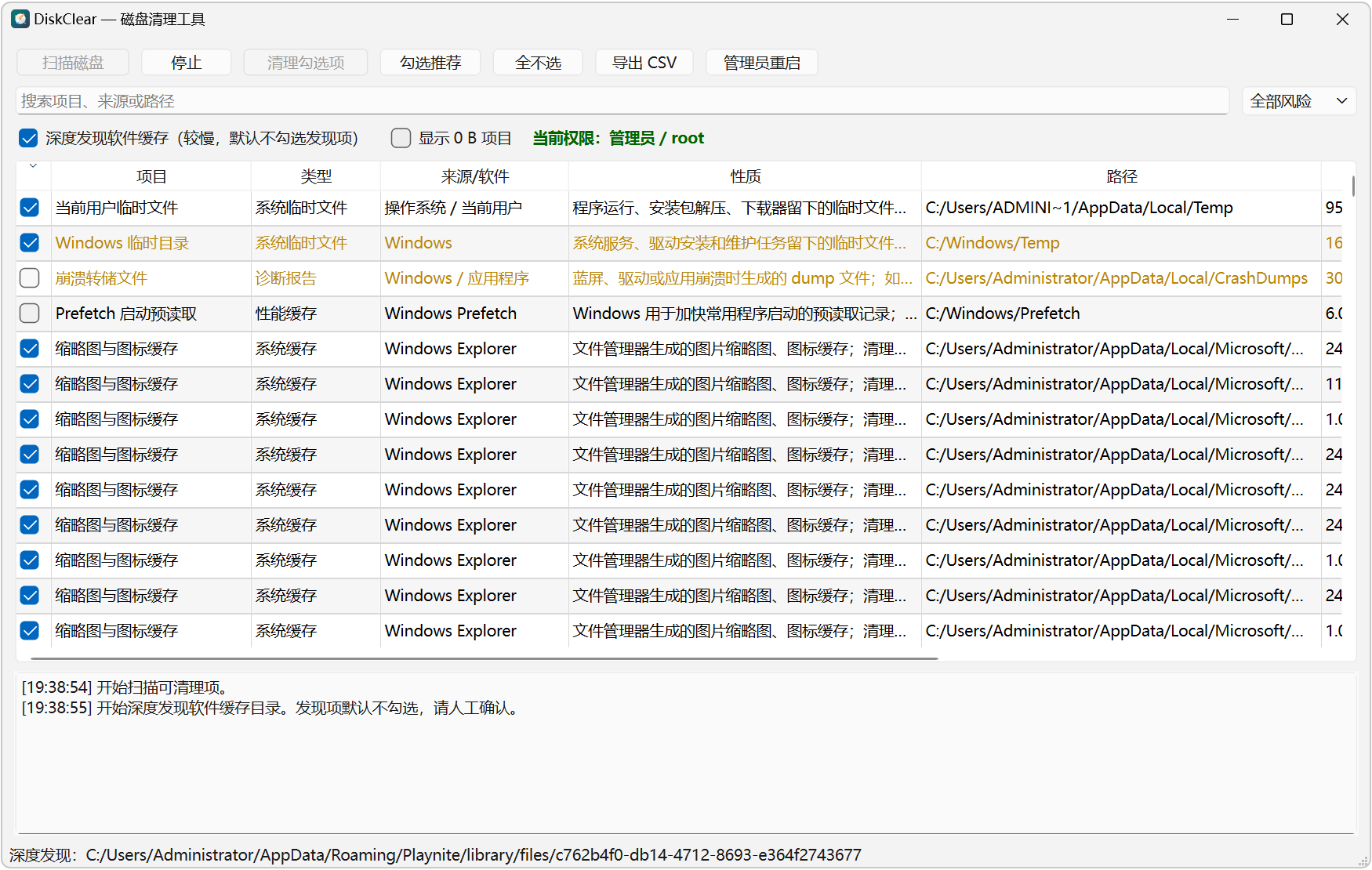The width and height of the screenshot is (1372, 870).
Task: Click the C:/Windows/Temp path cell
Action: click(x=1121, y=243)
